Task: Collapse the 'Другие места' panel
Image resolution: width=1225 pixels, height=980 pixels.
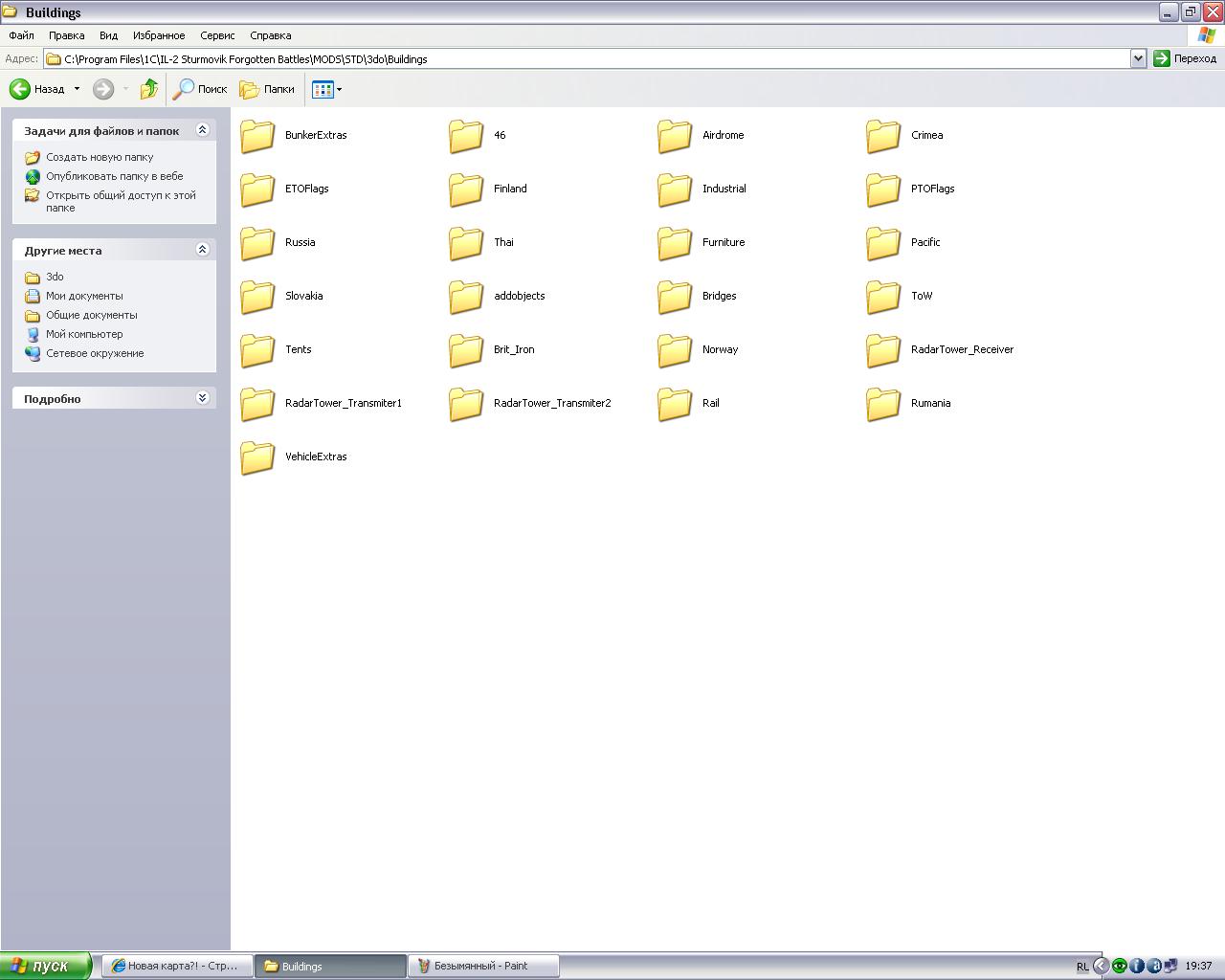Action: (202, 250)
